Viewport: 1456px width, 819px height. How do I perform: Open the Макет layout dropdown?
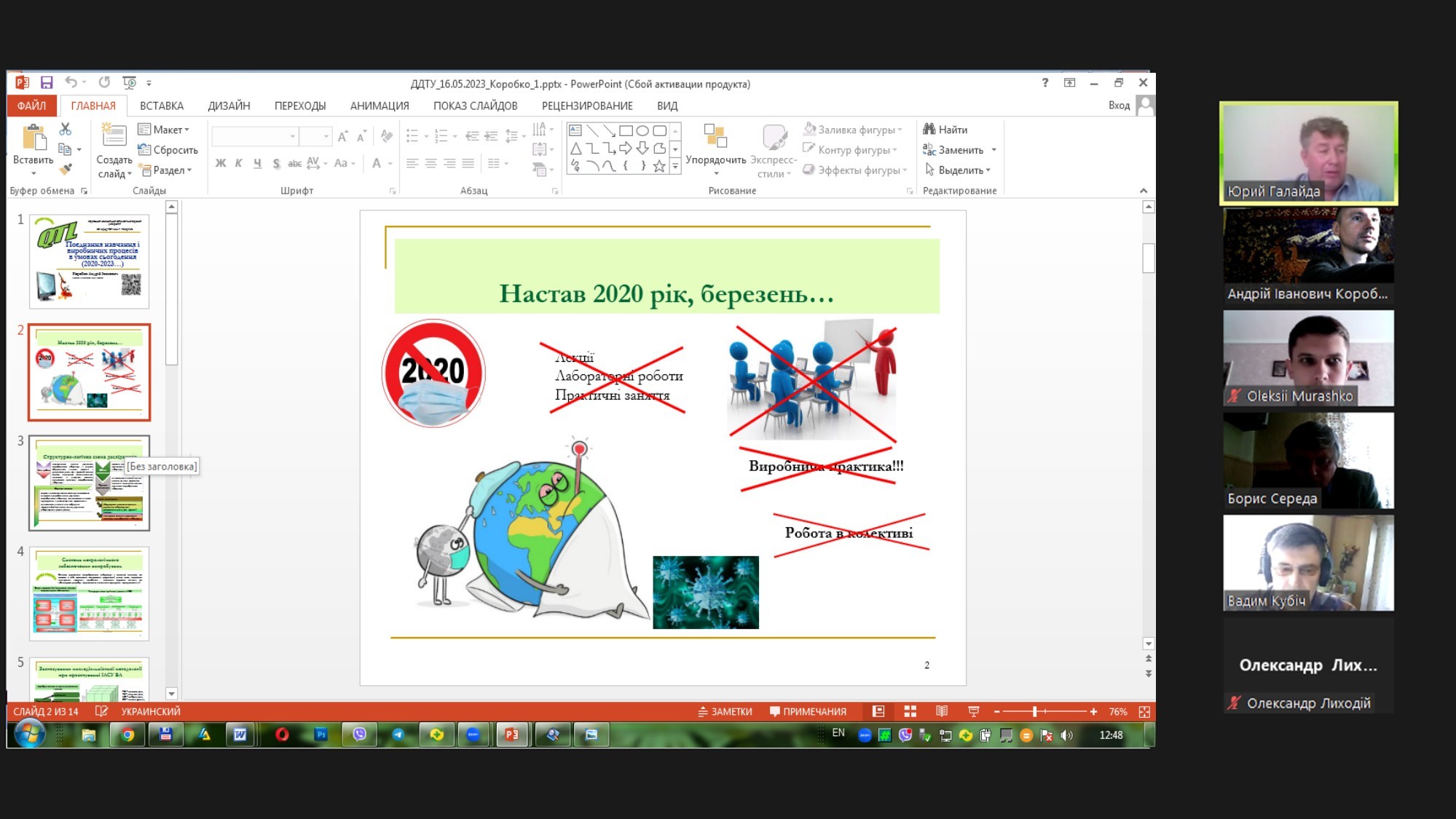click(x=165, y=130)
